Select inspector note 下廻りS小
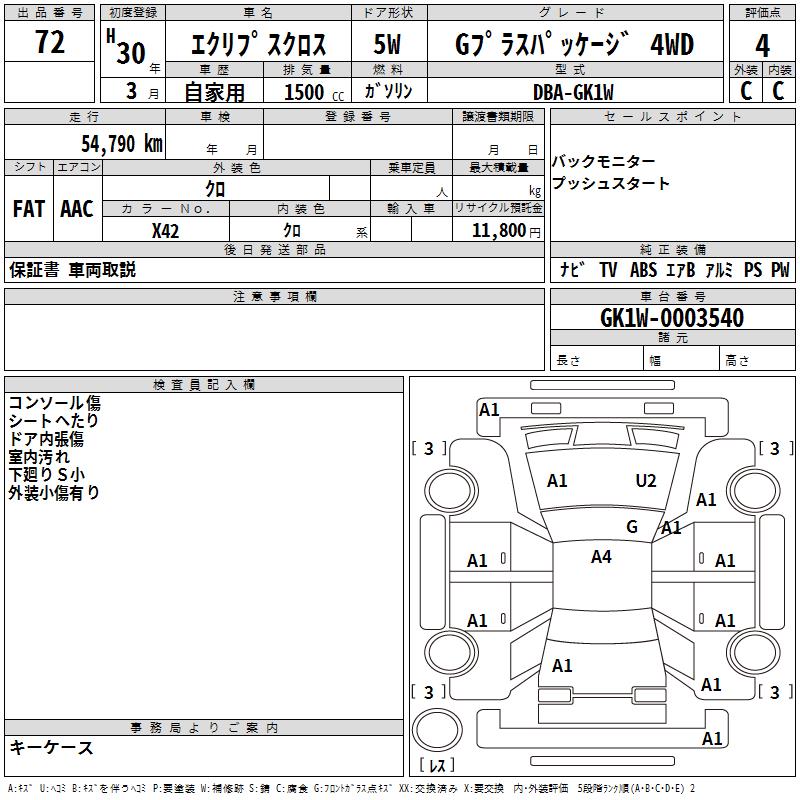 [x=46, y=474]
